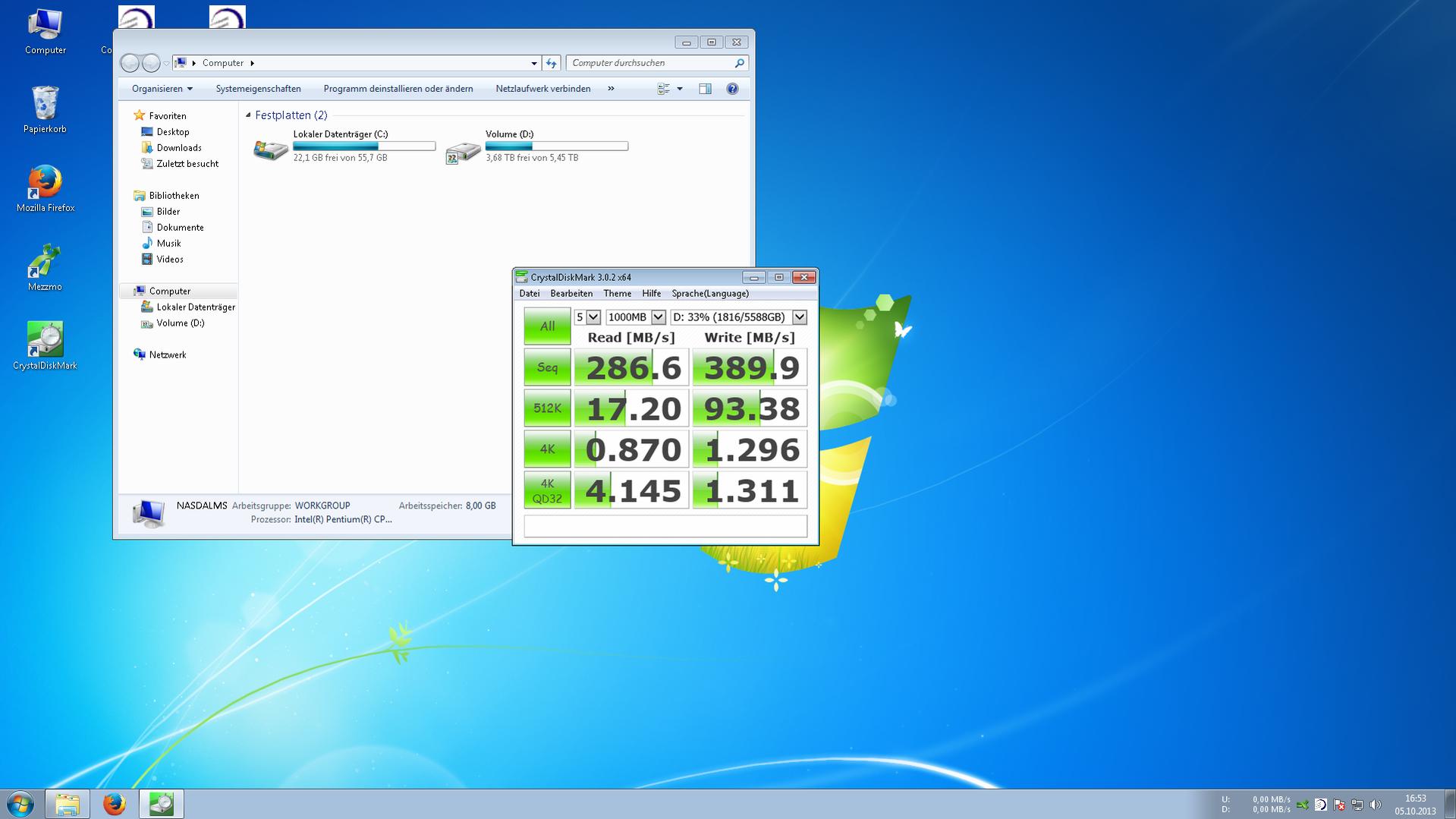This screenshot has width=1456, height=819.
Task: Switch to CrystalDiskMark taskbar button
Action: 162,804
